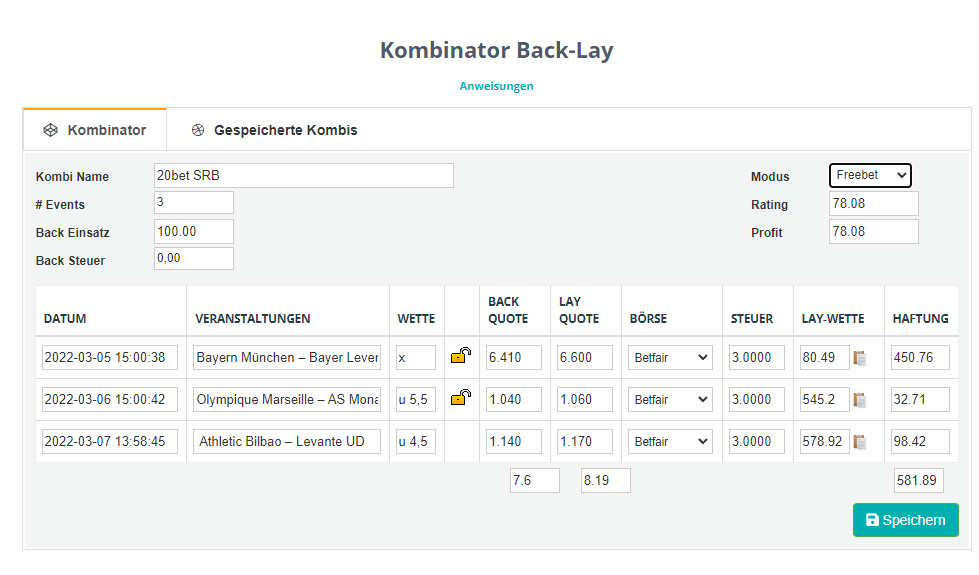The height and width of the screenshot is (575, 979).
Task: Click the Kombinator tab icon
Action: [x=49, y=130]
